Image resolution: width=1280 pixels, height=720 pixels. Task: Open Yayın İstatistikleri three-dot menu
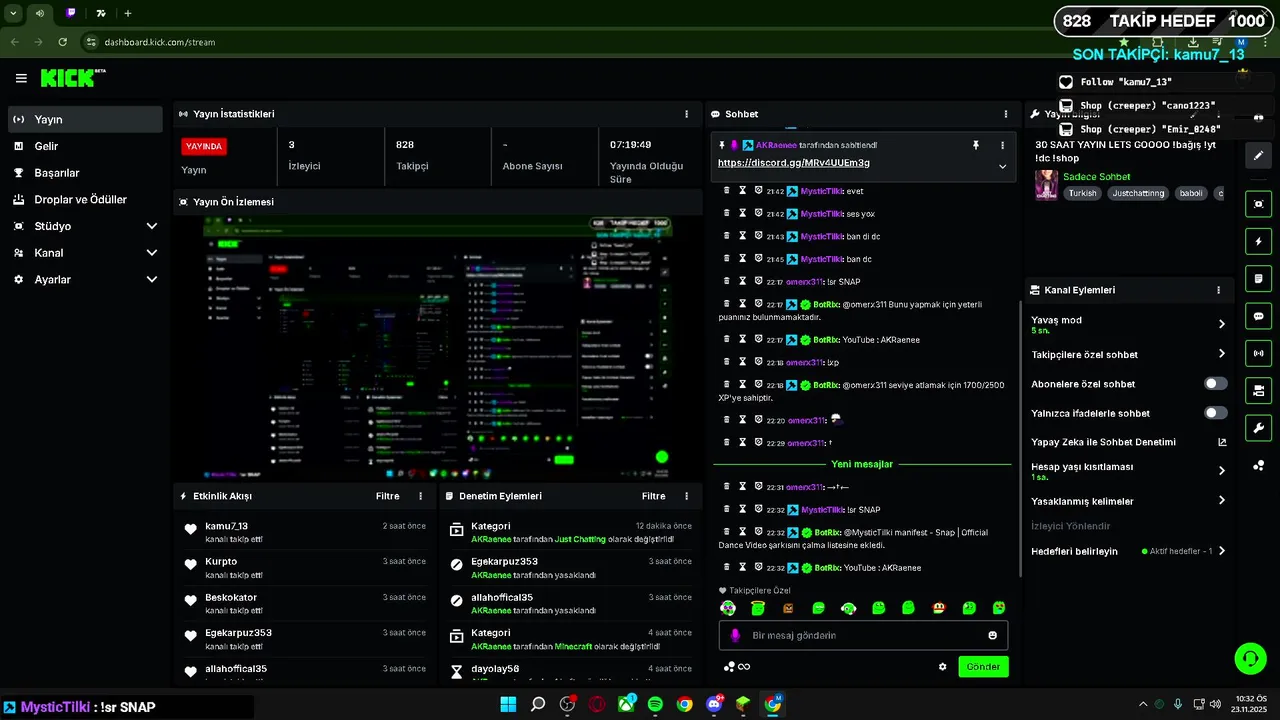pos(686,114)
